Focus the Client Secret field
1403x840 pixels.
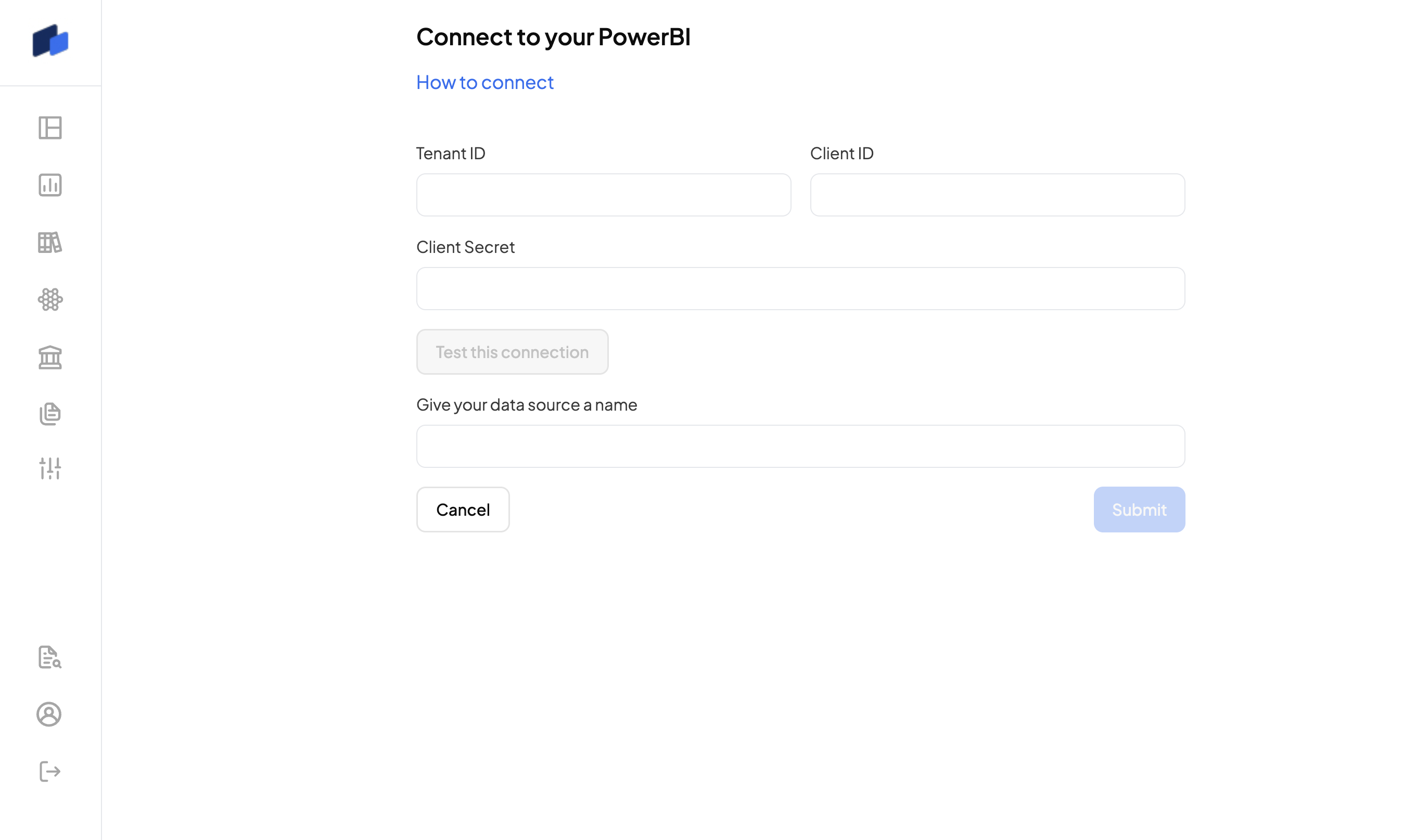point(801,289)
